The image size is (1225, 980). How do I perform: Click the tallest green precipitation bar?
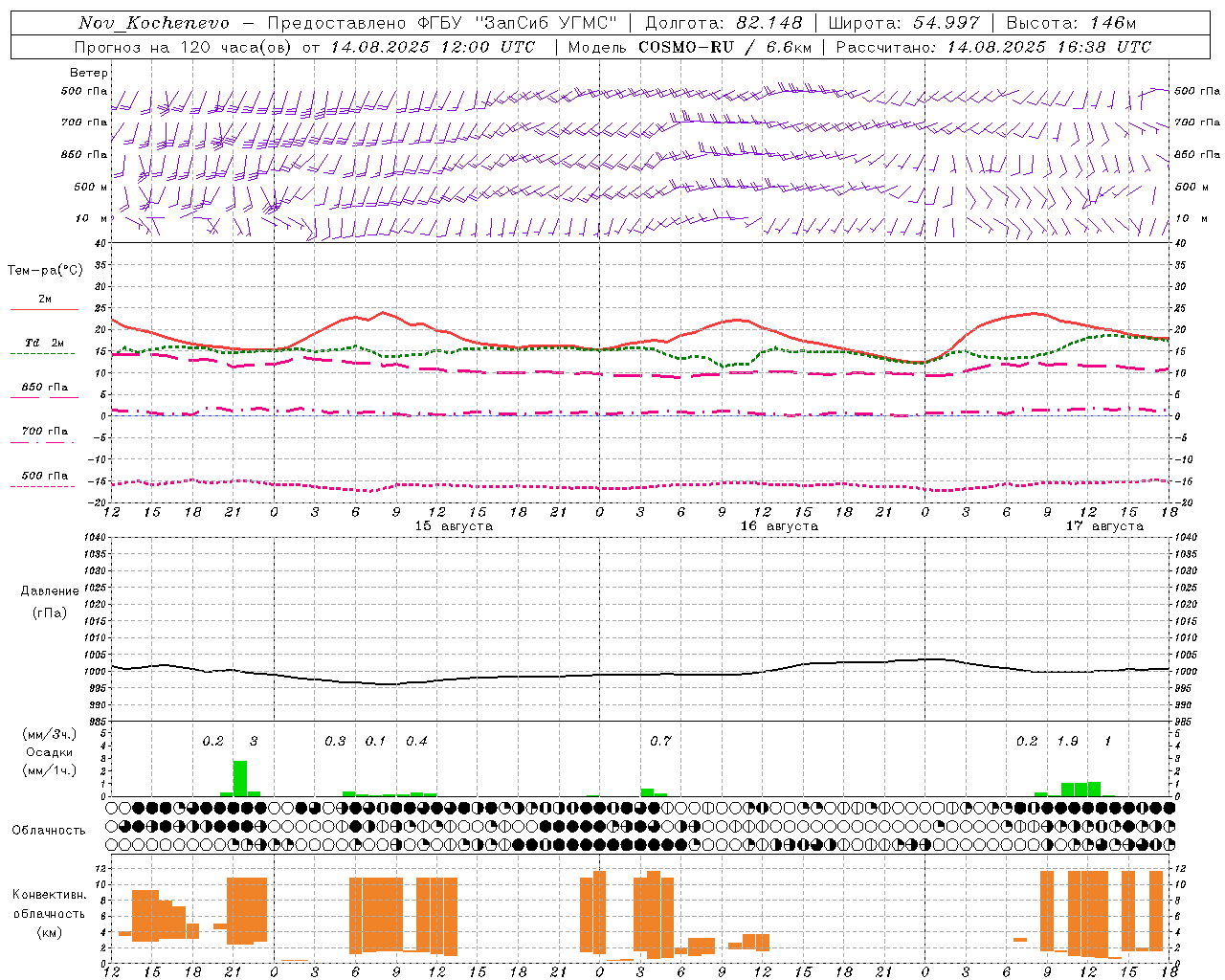tap(239, 778)
